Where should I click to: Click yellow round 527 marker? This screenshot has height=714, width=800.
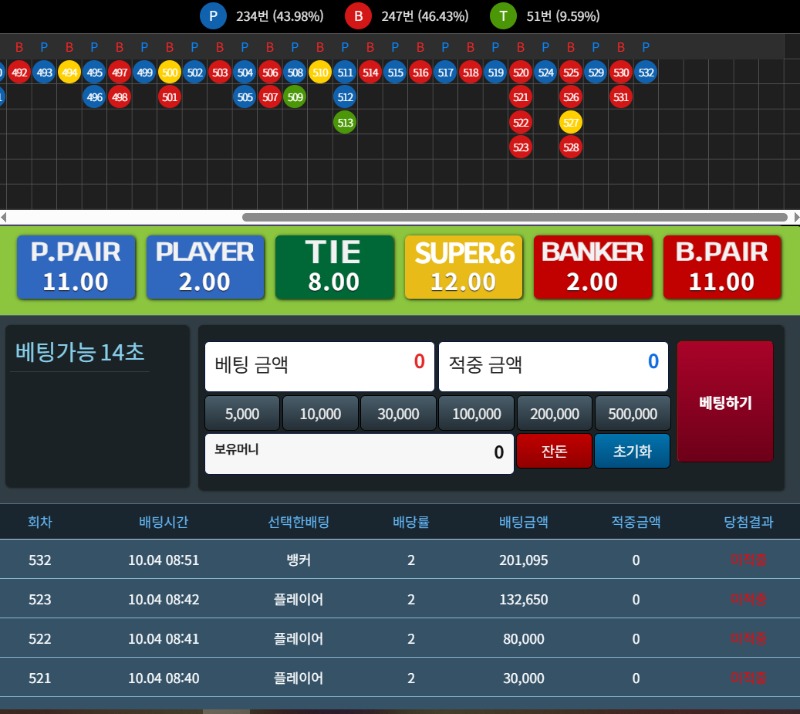click(571, 122)
